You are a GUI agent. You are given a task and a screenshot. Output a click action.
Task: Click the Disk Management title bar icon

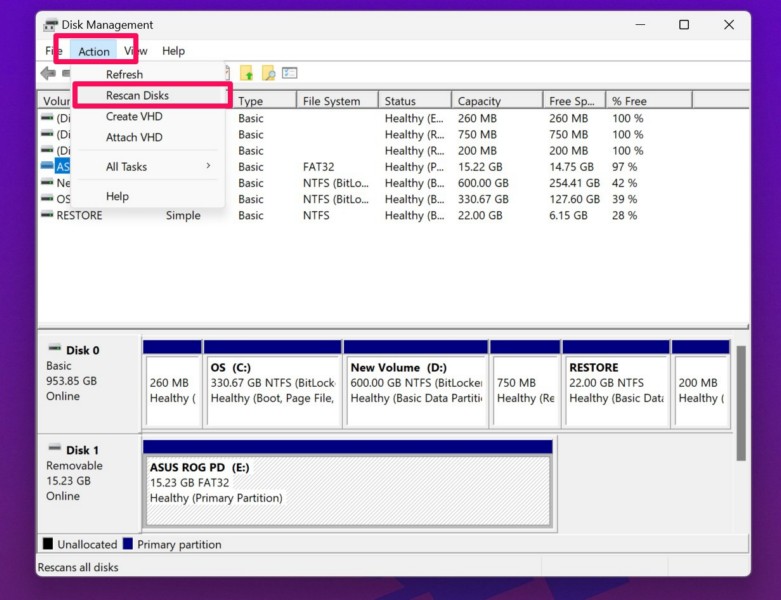point(51,25)
